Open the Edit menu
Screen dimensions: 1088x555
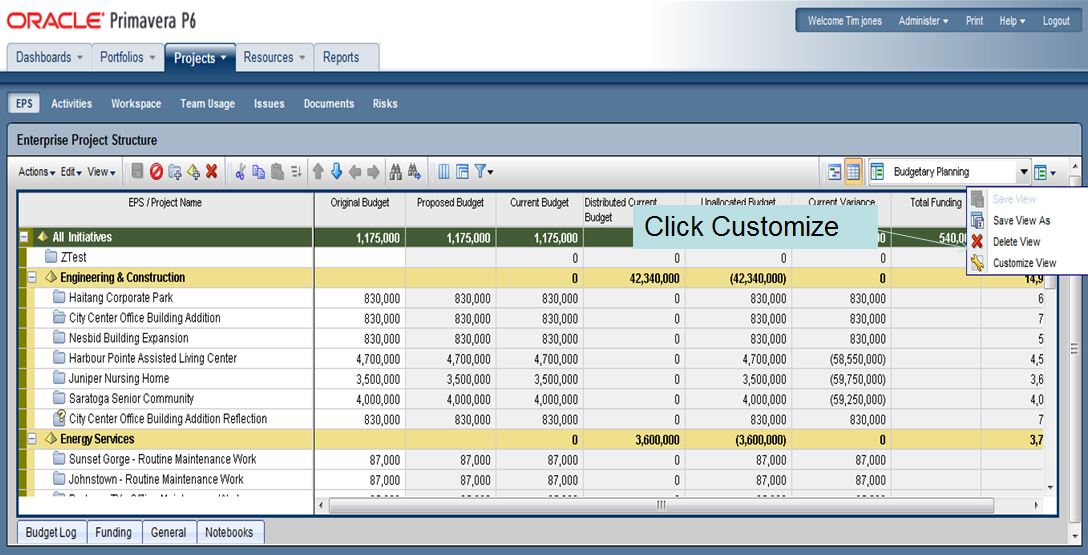click(x=71, y=172)
